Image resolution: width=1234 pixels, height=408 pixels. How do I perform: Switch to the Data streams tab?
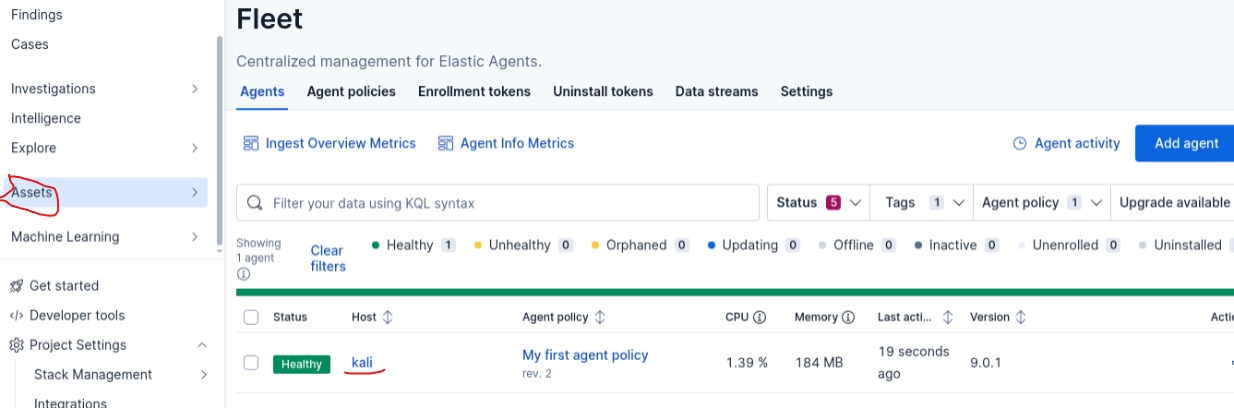[x=717, y=91]
